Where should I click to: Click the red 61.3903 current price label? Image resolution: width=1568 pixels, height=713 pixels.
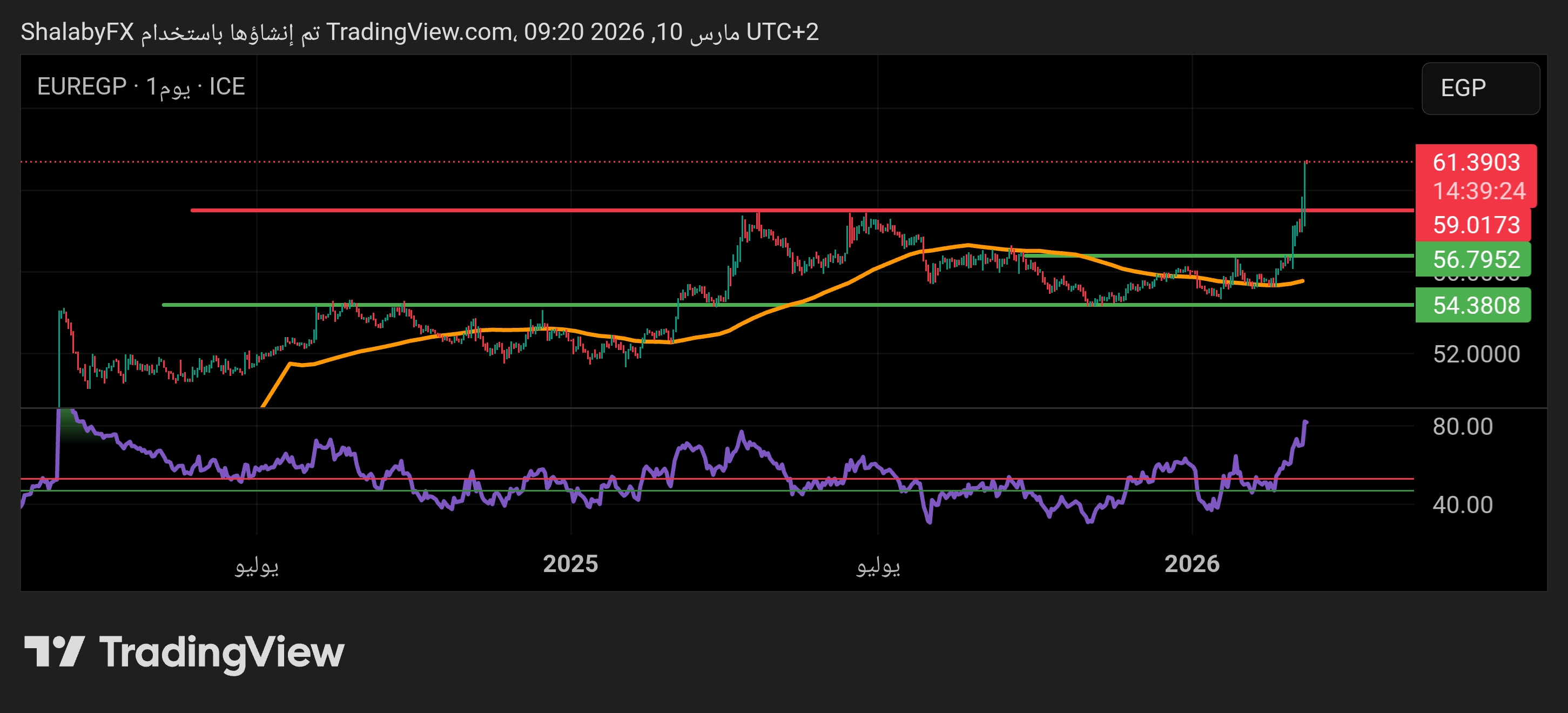[x=1476, y=163]
